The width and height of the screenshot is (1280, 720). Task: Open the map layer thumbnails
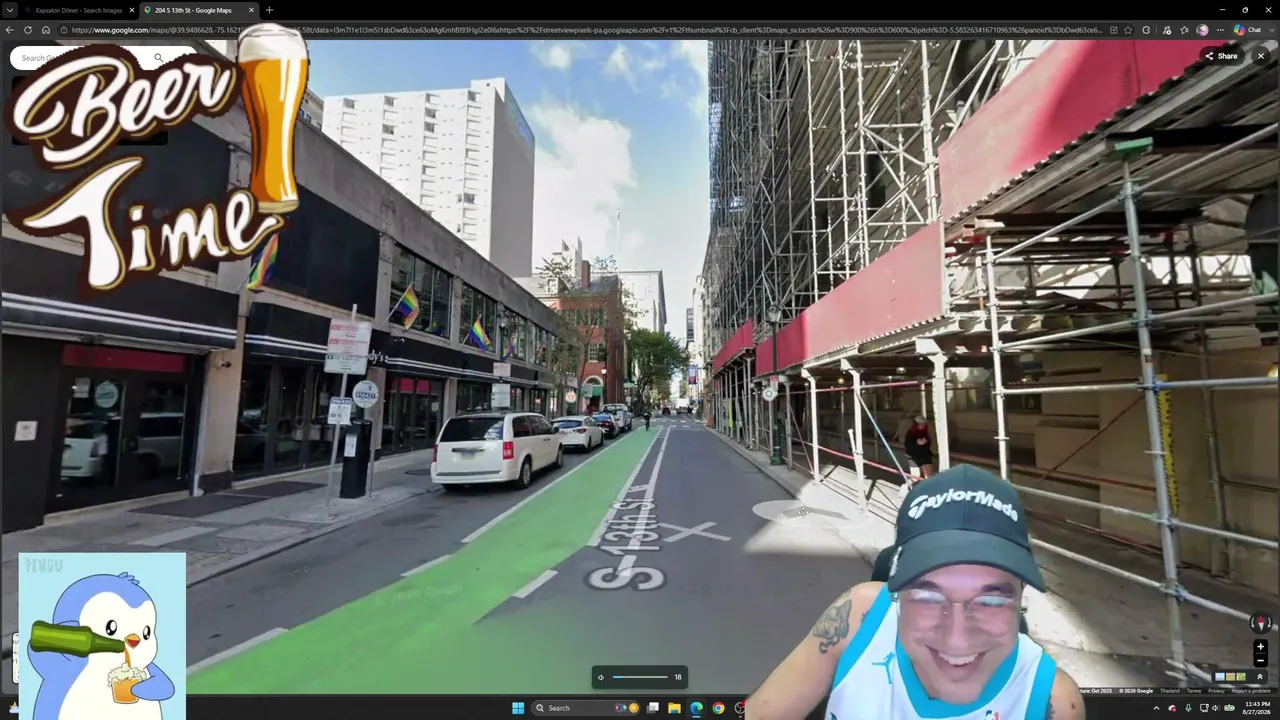tap(1231, 677)
